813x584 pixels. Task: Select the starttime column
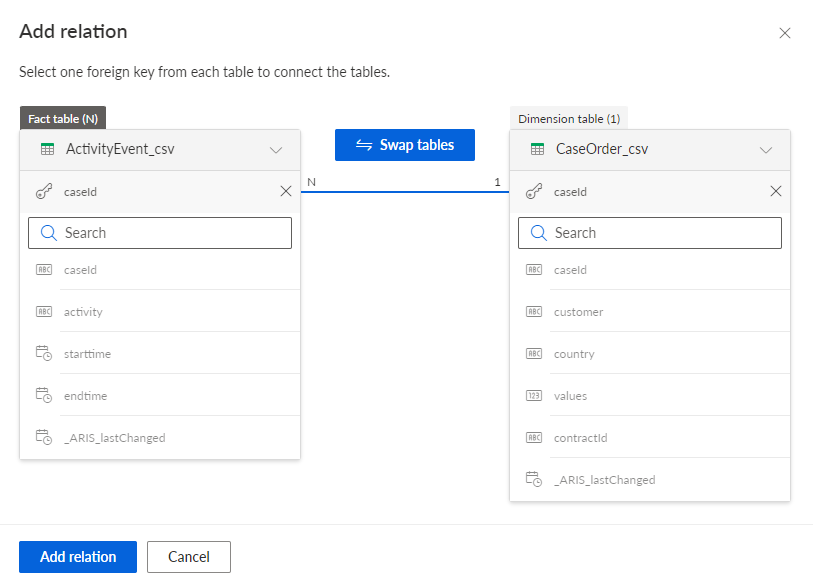click(160, 354)
